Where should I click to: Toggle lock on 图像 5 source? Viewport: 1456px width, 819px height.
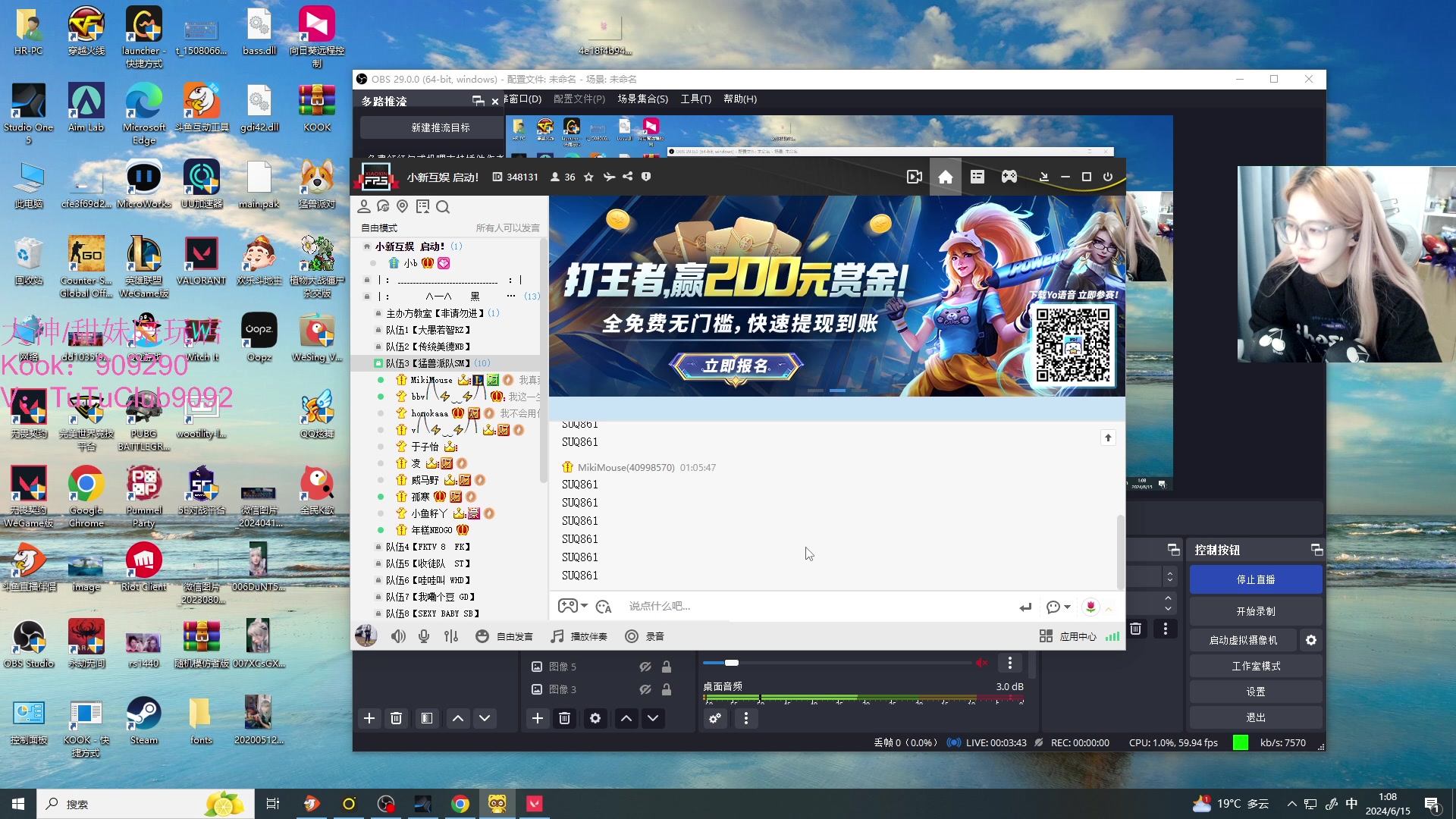click(x=666, y=667)
